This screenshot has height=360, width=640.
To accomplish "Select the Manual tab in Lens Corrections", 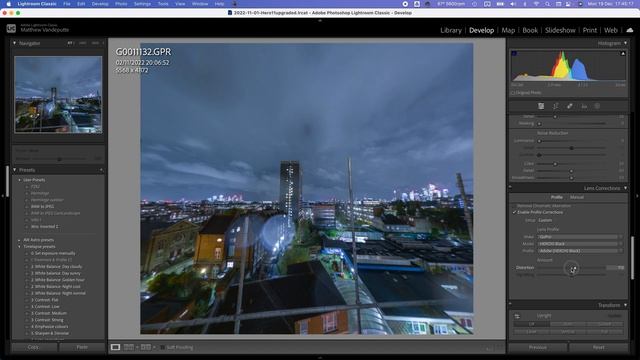I will click(577, 197).
